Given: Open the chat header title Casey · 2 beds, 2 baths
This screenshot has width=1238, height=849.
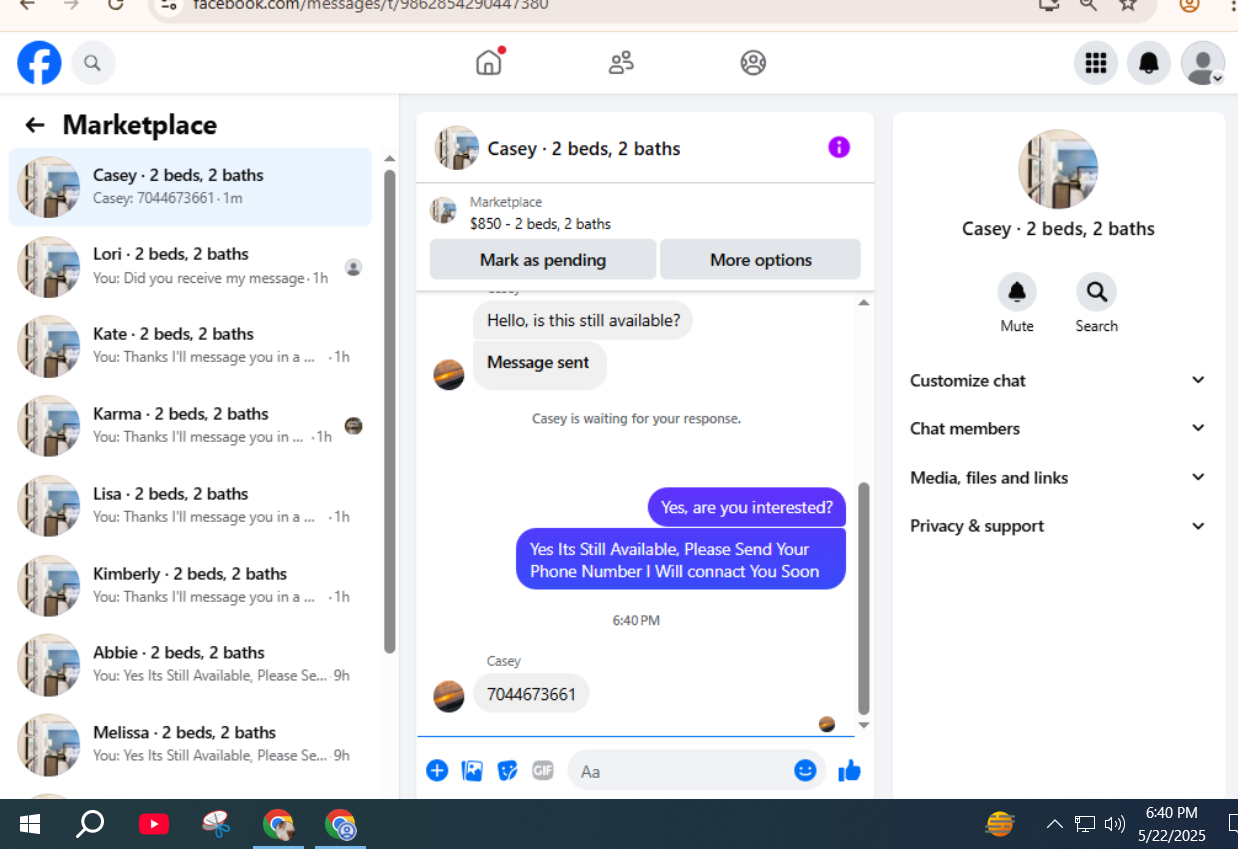Looking at the screenshot, I should pos(584,148).
